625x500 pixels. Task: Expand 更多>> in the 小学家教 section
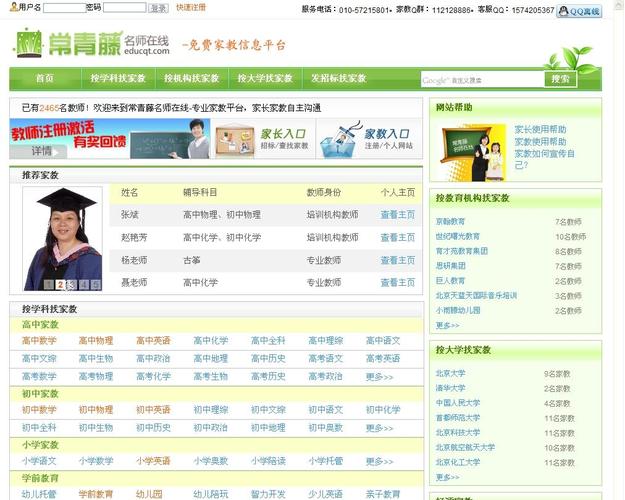(x=379, y=461)
